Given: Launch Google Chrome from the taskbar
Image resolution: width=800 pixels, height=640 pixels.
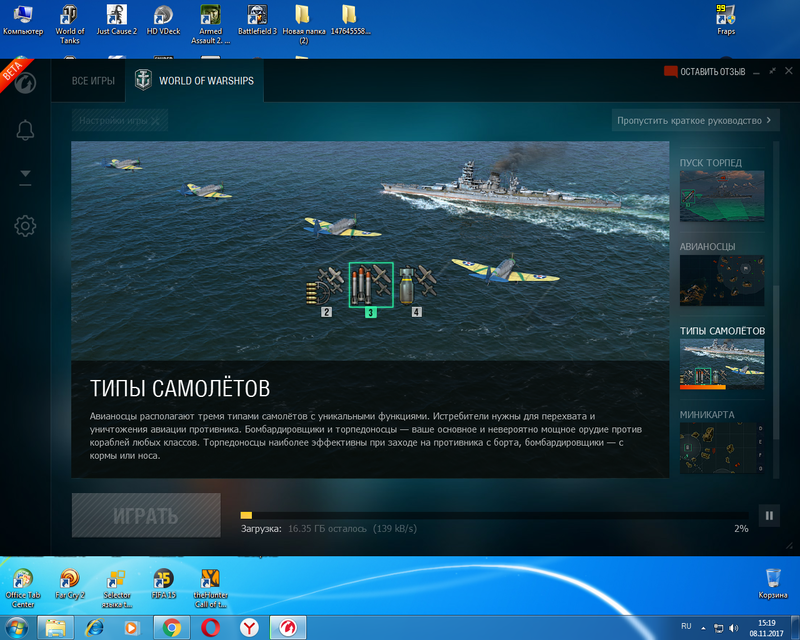Looking at the screenshot, I should 172,628.
